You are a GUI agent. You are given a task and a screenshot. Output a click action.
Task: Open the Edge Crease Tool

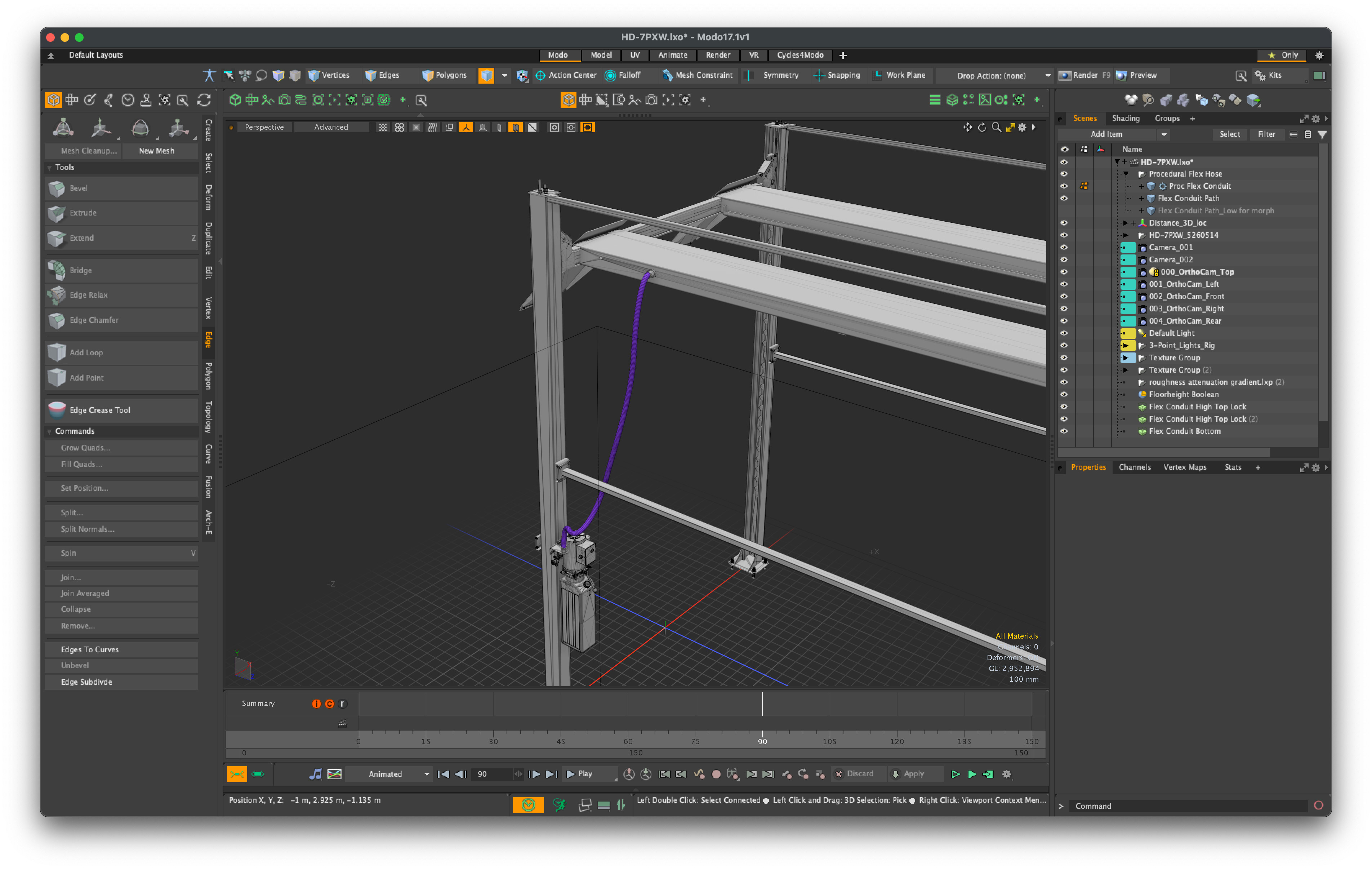point(121,410)
